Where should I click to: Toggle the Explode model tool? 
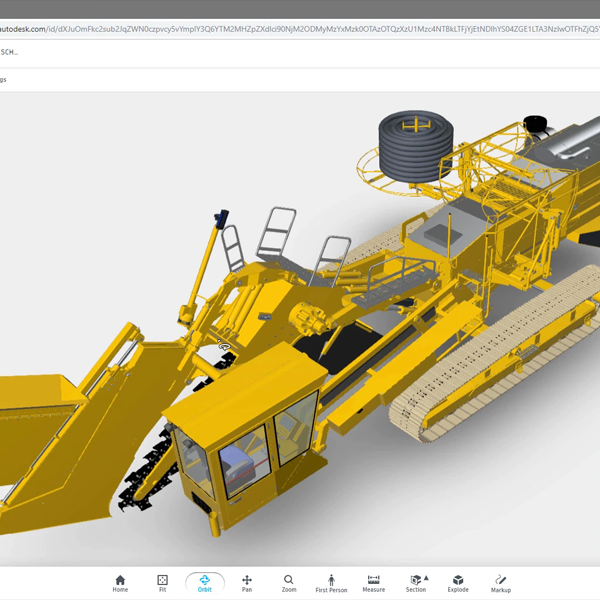point(458,583)
